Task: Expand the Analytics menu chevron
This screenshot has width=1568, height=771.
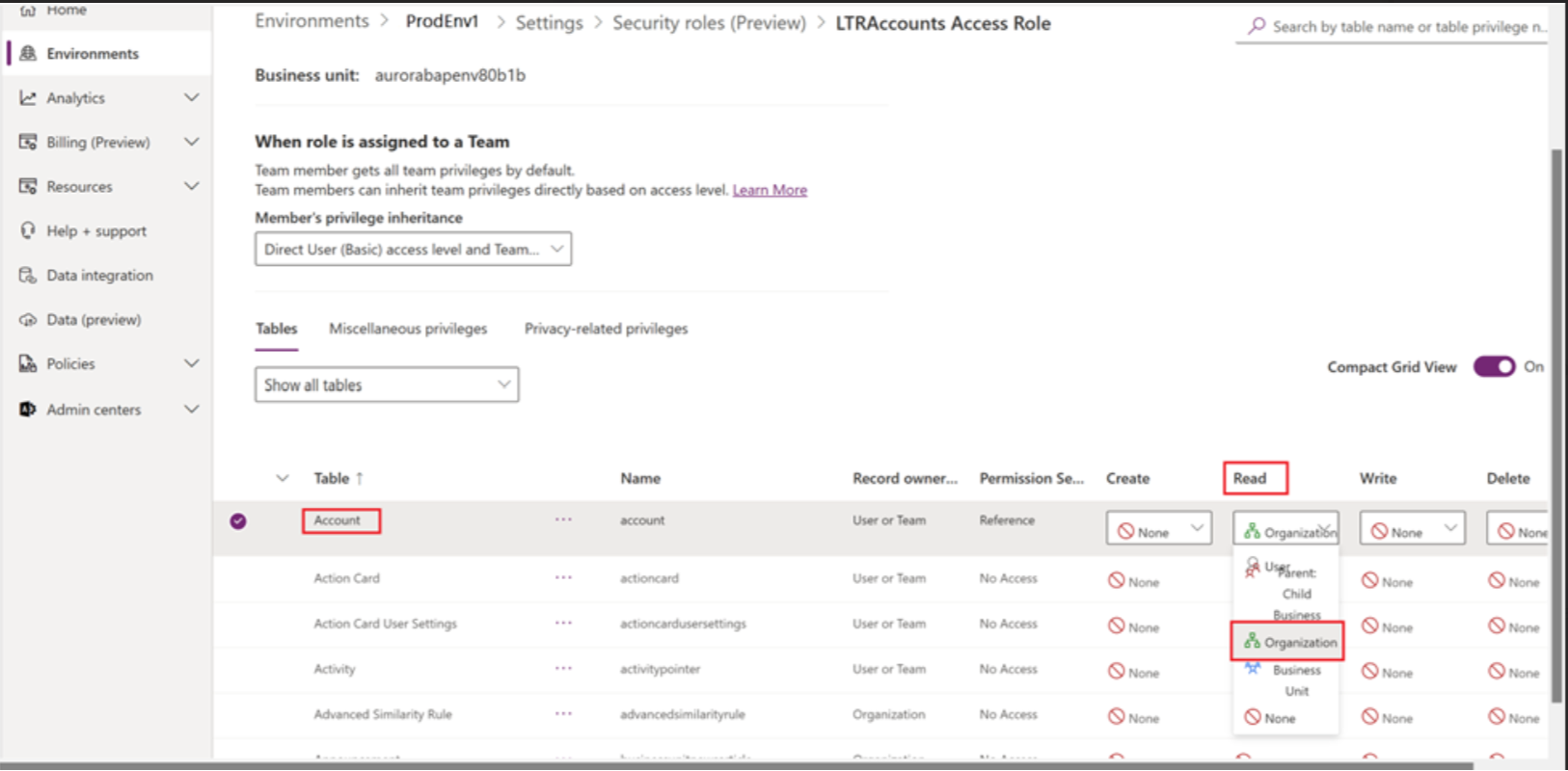Action: click(x=192, y=98)
